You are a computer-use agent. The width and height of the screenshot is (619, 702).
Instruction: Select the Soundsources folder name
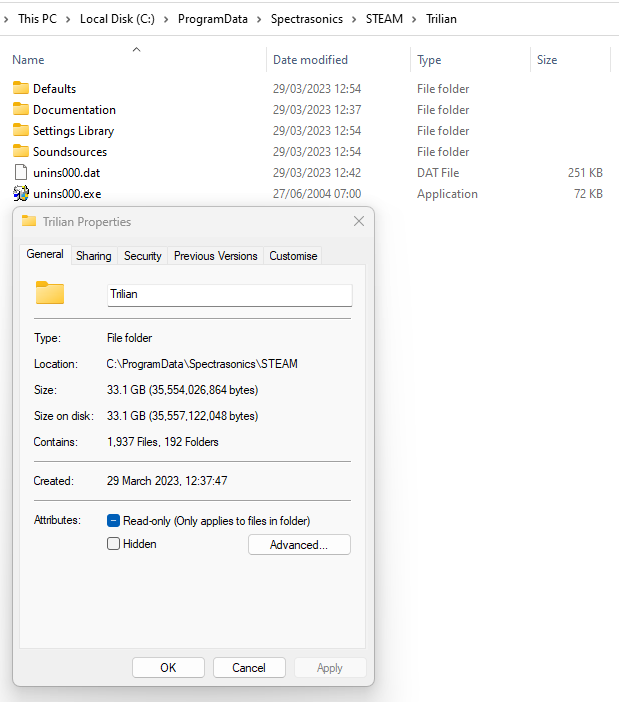pos(70,152)
